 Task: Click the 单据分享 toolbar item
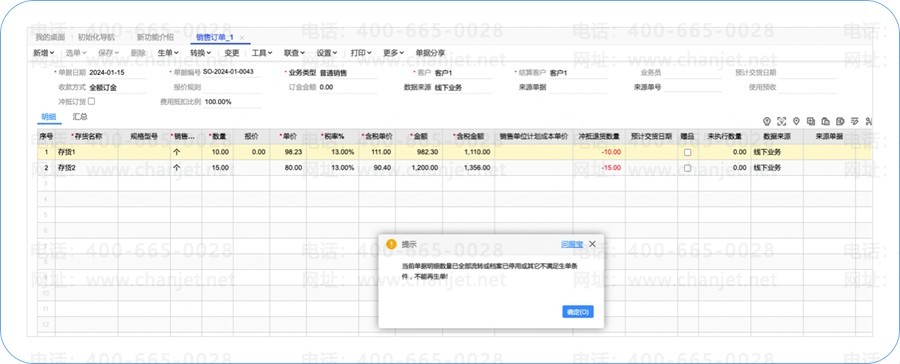[430, 53]
